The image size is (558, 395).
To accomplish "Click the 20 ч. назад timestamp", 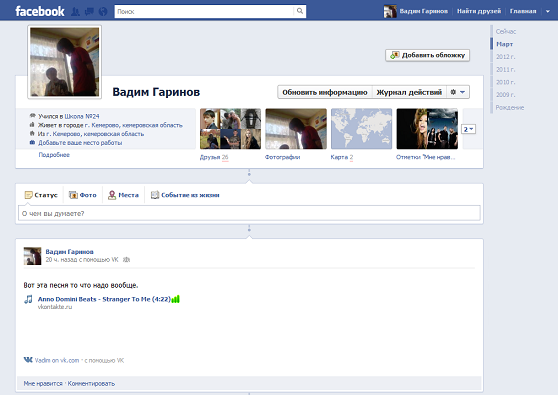I will coord(61,260).
